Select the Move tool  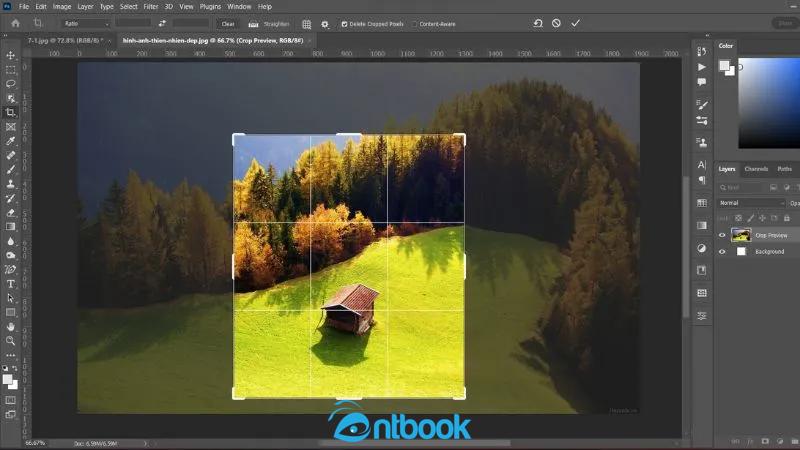[x=11, y=55]
